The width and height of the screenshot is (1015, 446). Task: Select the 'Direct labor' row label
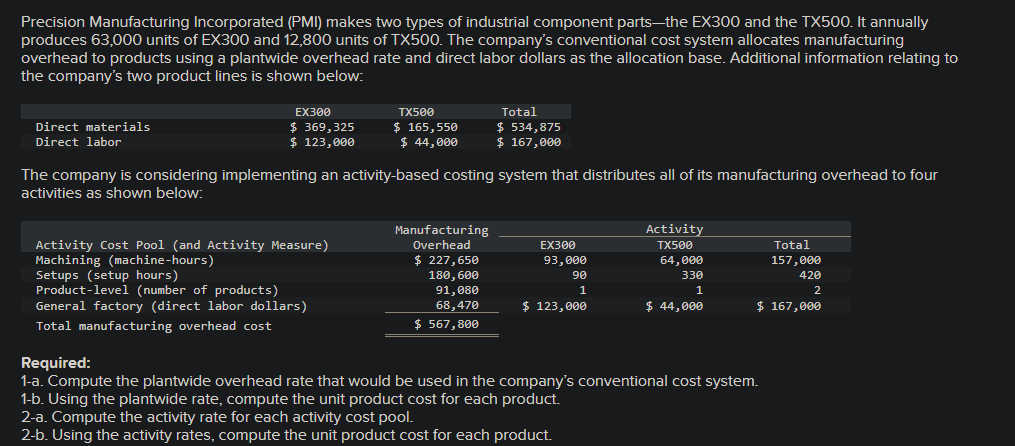78,142
